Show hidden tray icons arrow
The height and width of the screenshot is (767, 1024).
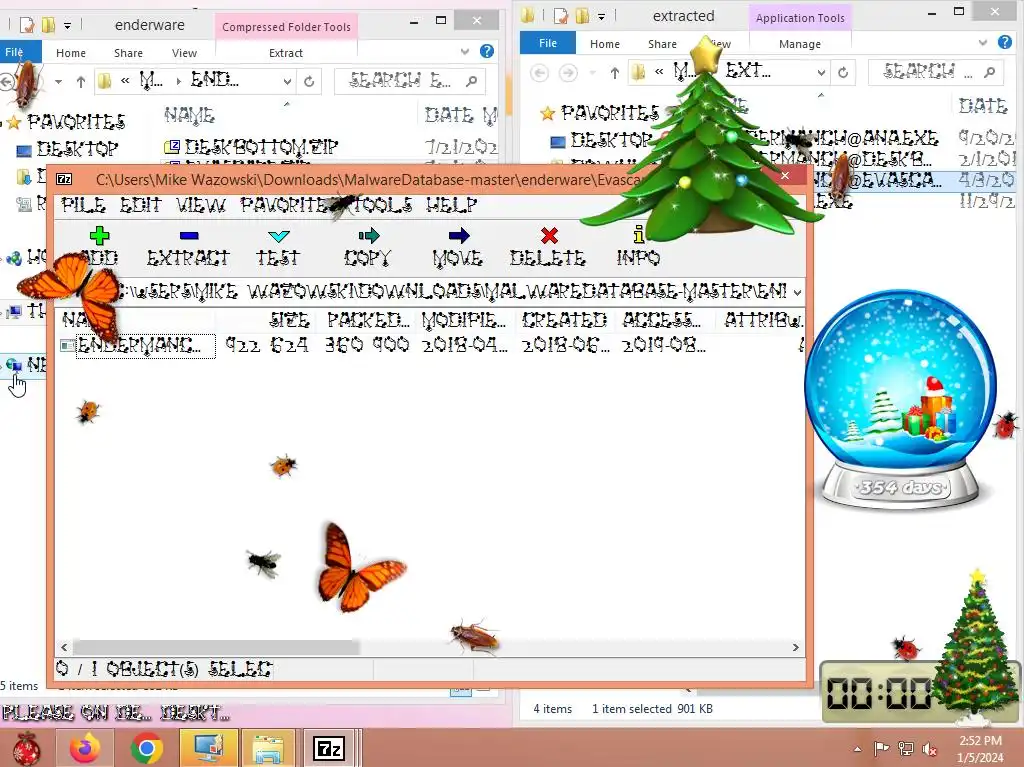coord(857,749)
